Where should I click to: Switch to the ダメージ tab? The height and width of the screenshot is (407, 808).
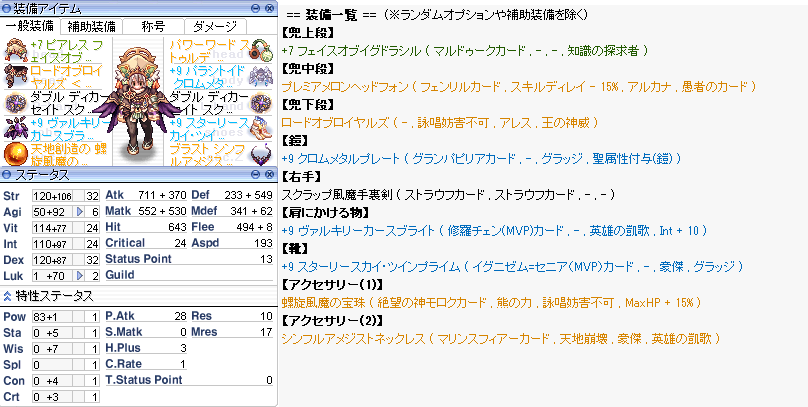tap(215, 26)
